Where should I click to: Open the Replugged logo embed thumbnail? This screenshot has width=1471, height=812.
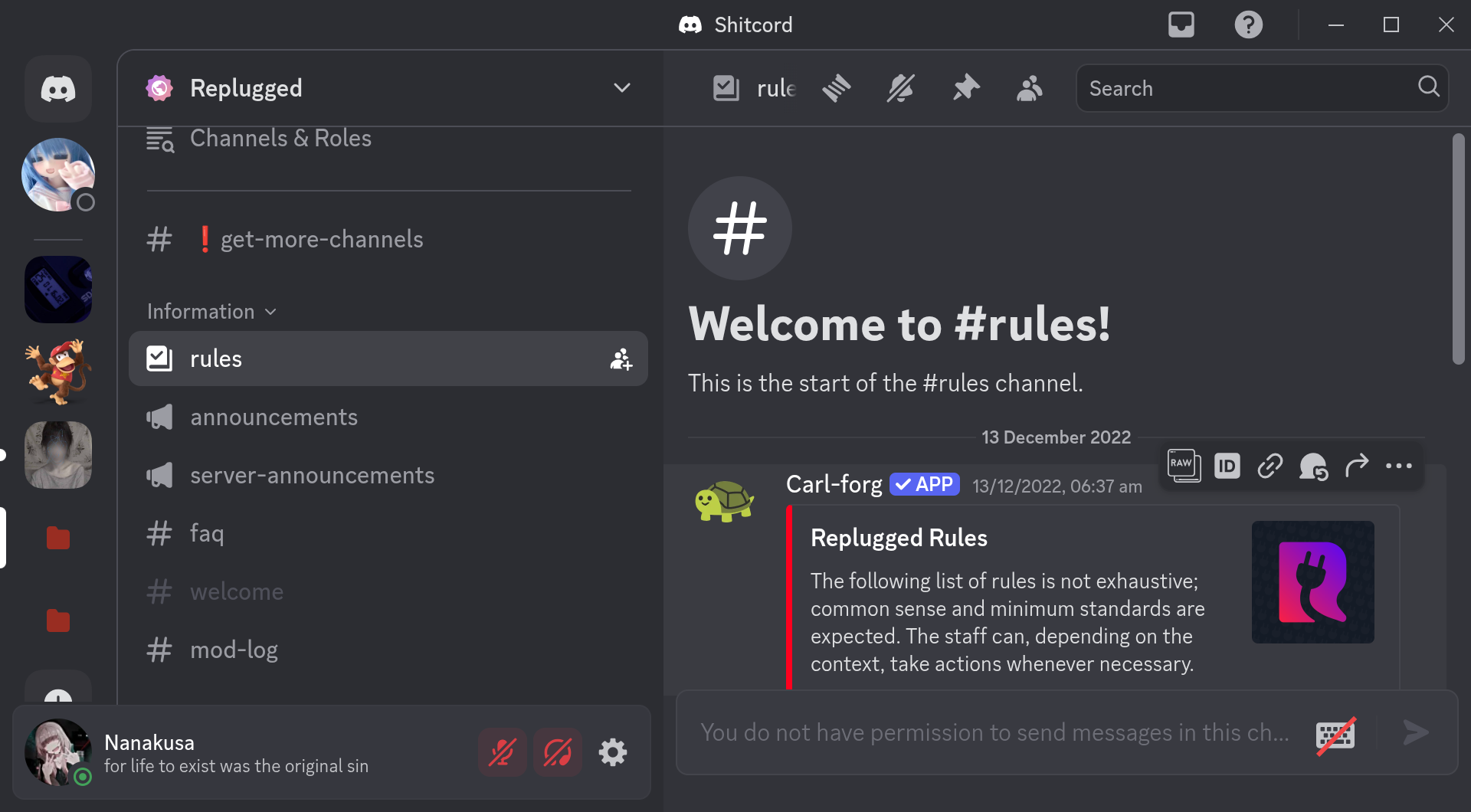pyautogui.click(x=1312, y=582)
